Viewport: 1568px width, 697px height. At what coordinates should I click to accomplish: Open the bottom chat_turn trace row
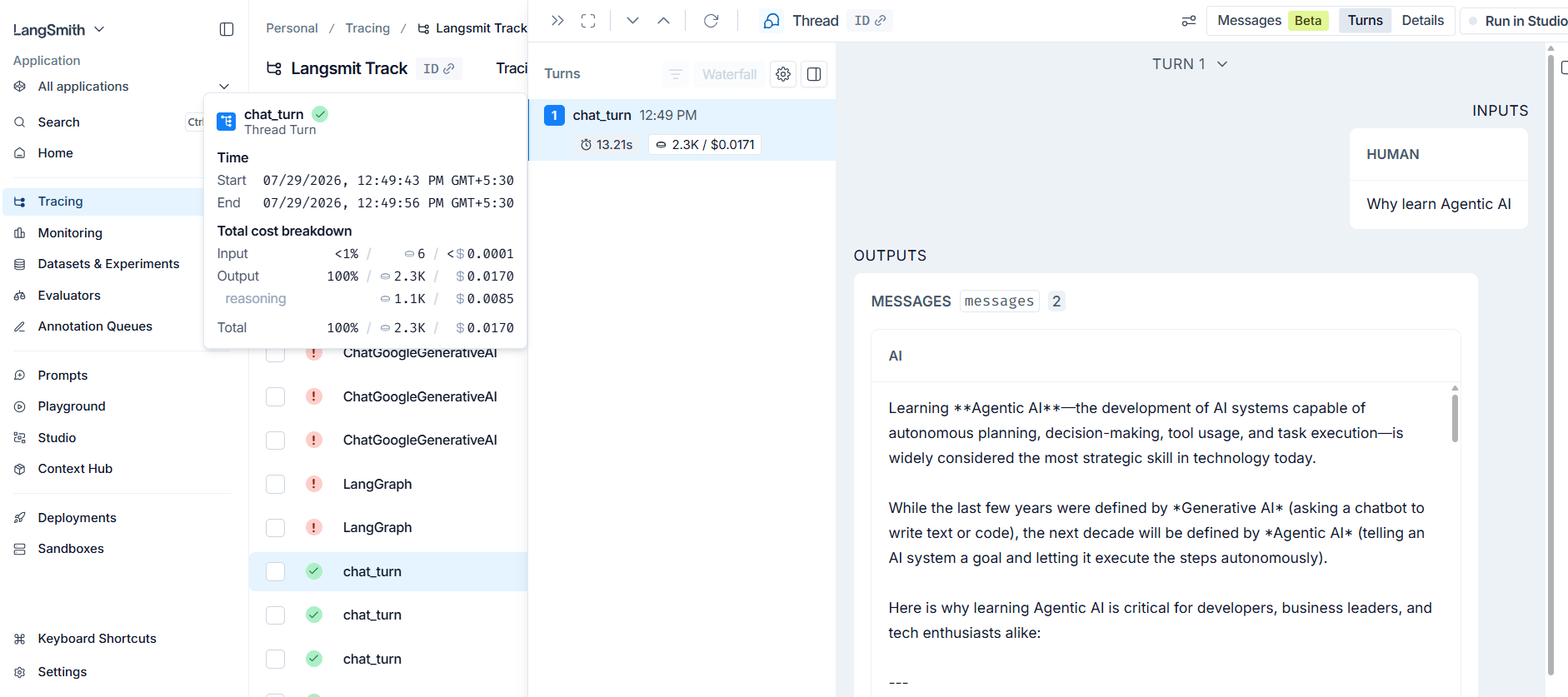372,659
